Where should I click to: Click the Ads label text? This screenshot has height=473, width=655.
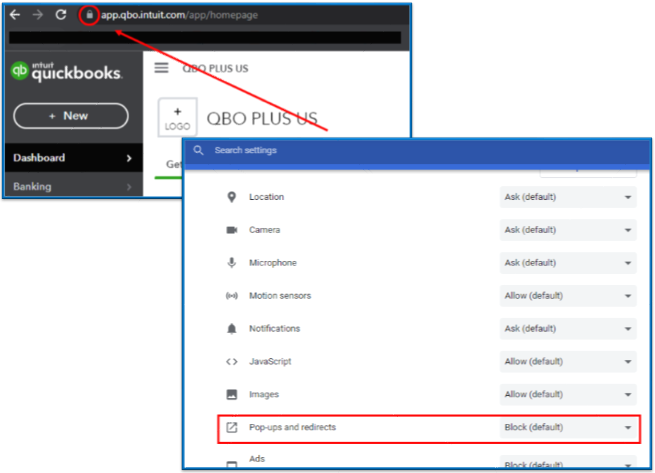(x=257, y=459)
